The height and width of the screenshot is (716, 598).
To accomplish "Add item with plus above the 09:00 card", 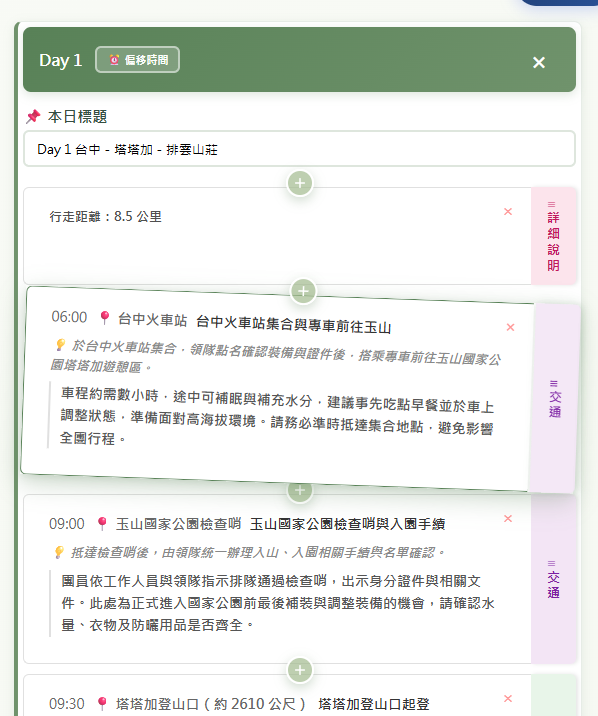I will click(300, 490).
